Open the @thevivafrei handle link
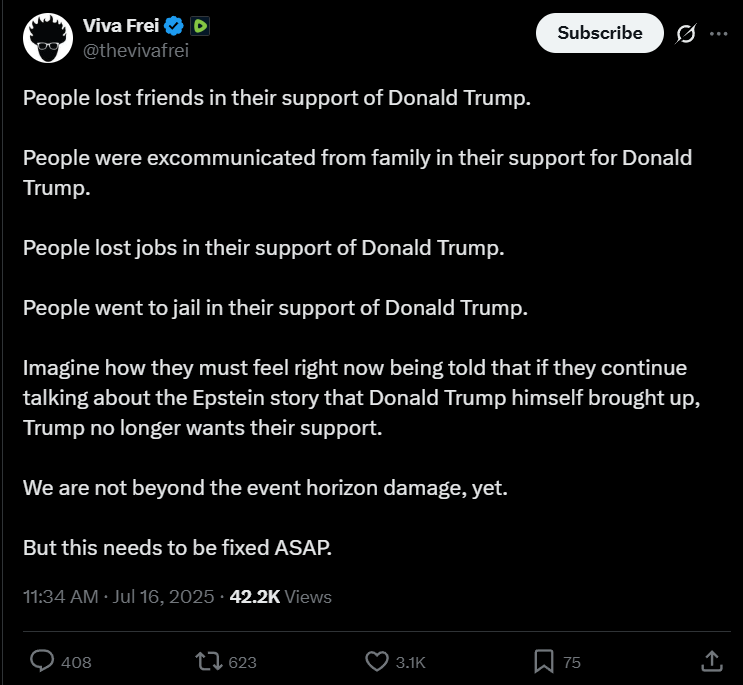 [x=135, y=51]
